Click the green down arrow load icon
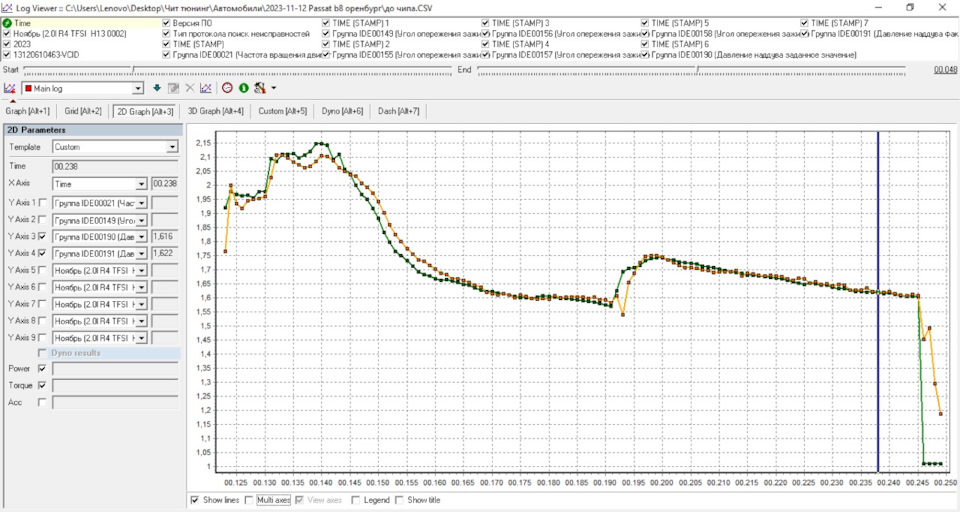The height and width of the screenshot is (512, 960). [157, 88]
